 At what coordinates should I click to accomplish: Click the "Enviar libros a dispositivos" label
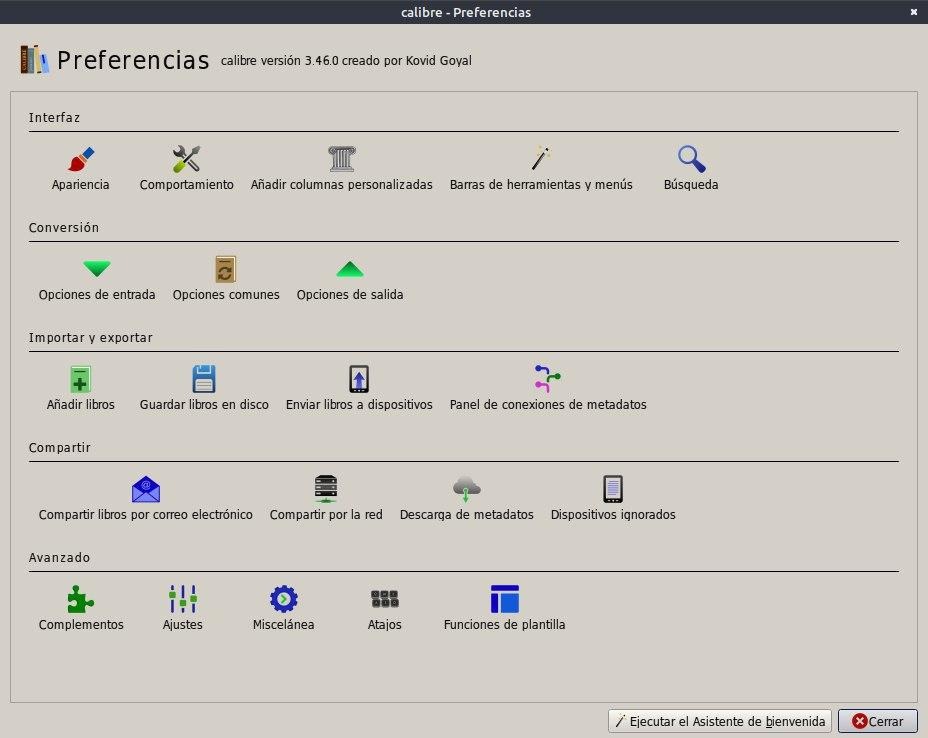click(359, 405)
